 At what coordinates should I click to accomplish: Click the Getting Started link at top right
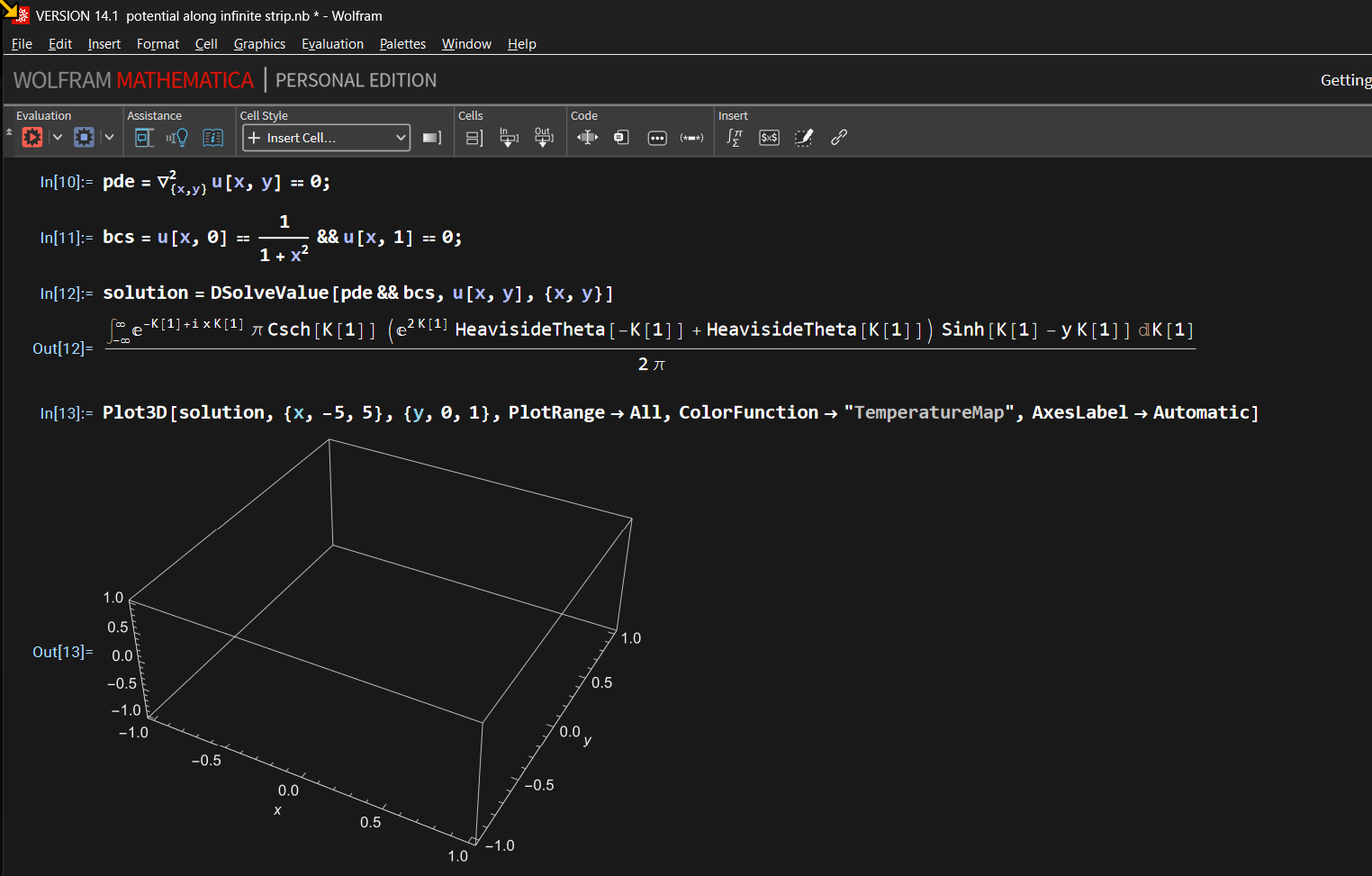click(1345, 80)
